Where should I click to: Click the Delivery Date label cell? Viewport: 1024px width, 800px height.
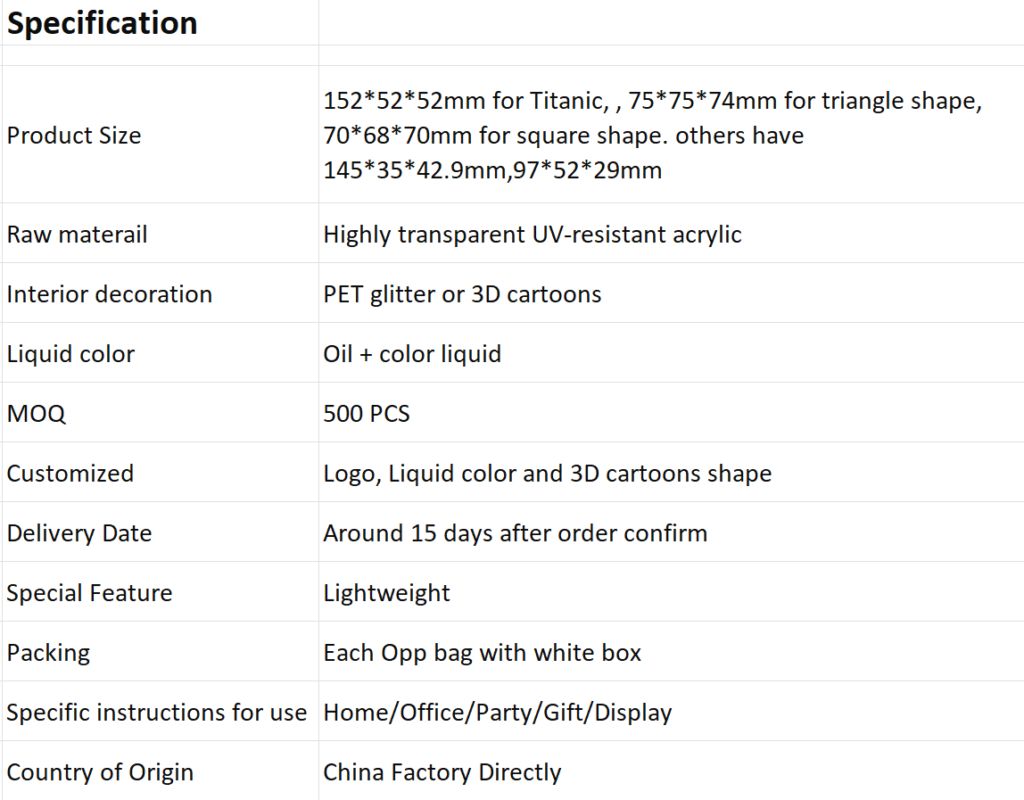pos(160,532)
